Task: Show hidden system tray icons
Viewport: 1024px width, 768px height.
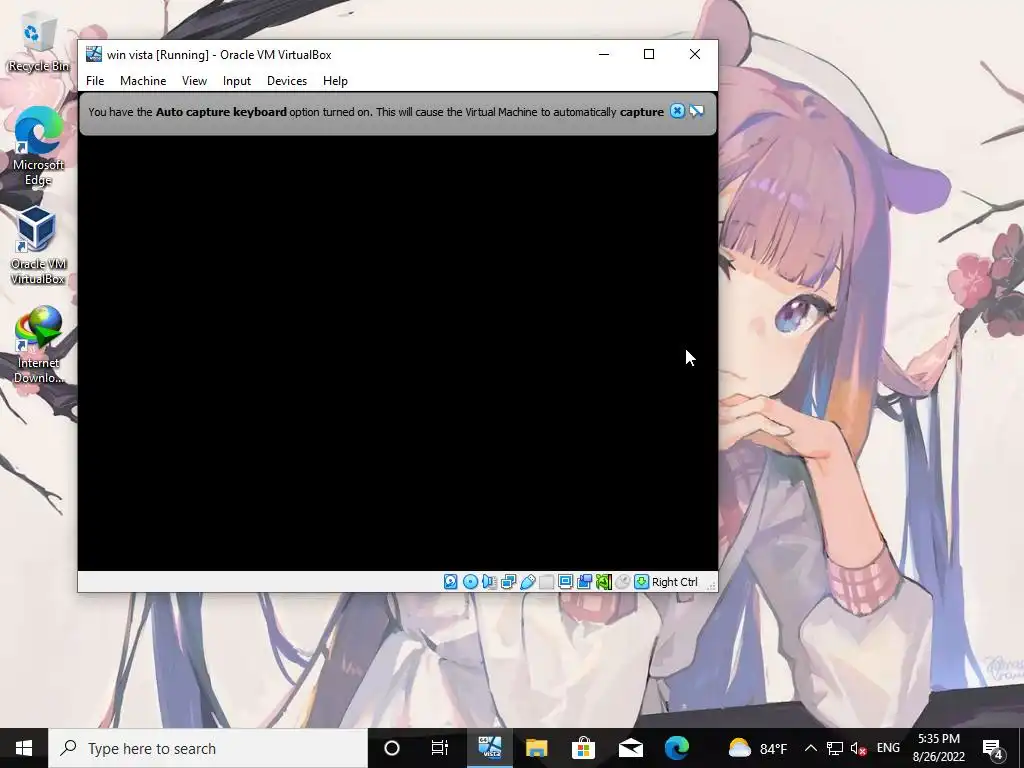Action: [x=810, y=748]
